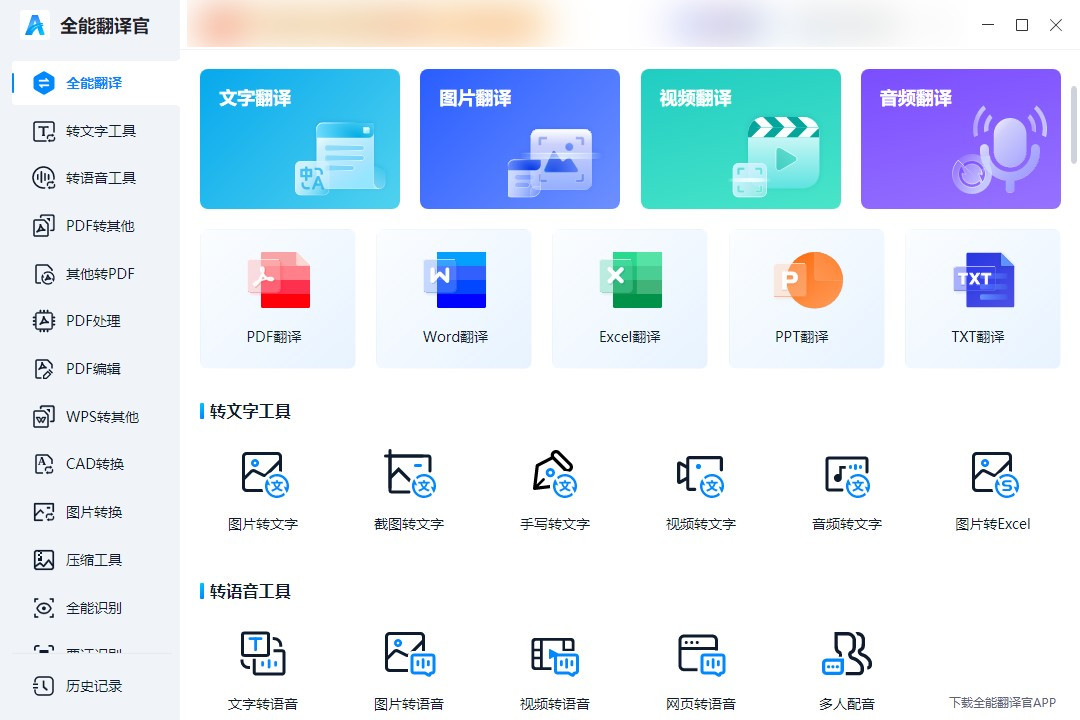Open Word翻译
The width and height of the screenshot is (1080, 720).
(x=453, y=298)
